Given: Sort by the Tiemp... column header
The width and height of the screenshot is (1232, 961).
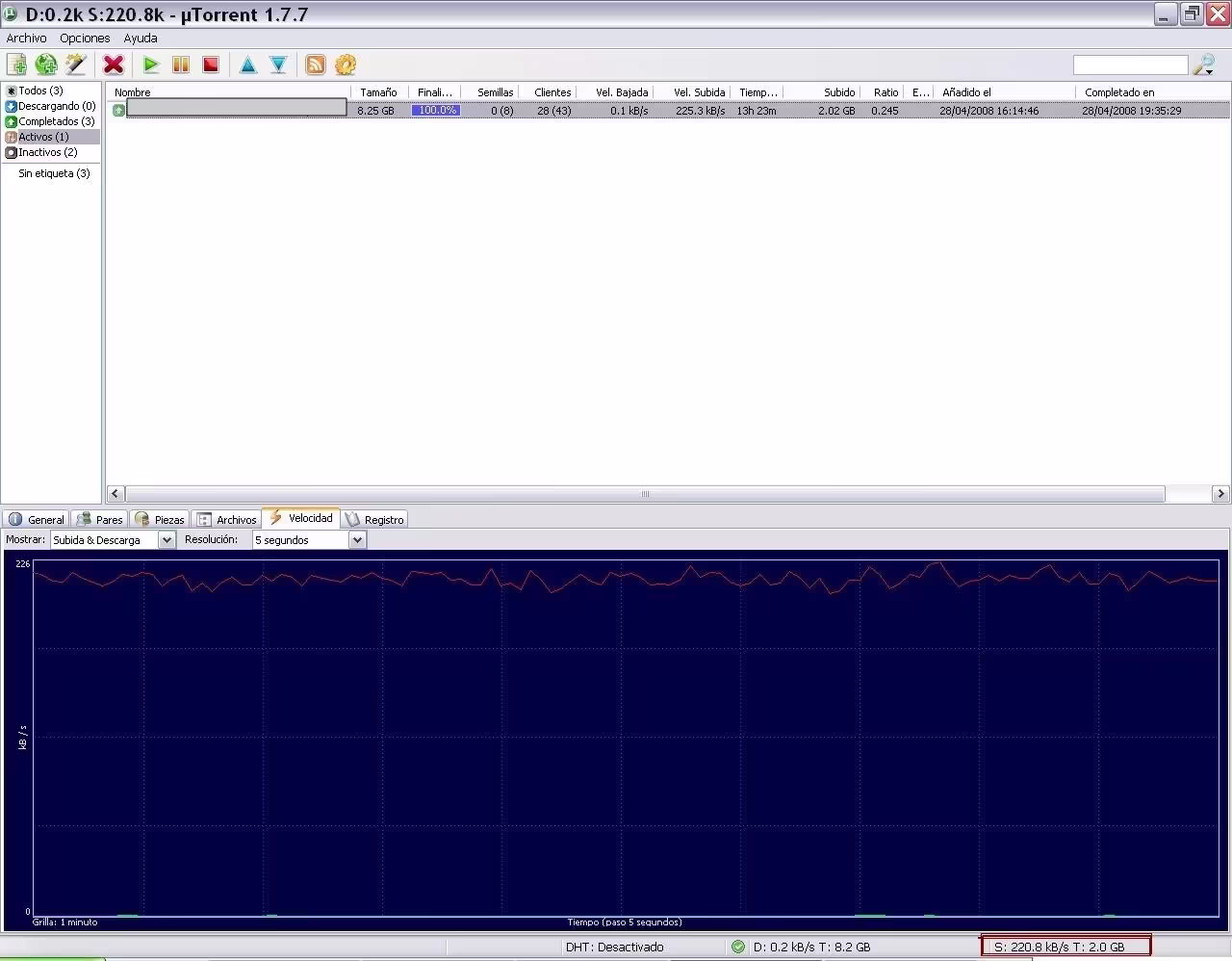Looking at the screenshot, I should [x=758, y=92].
